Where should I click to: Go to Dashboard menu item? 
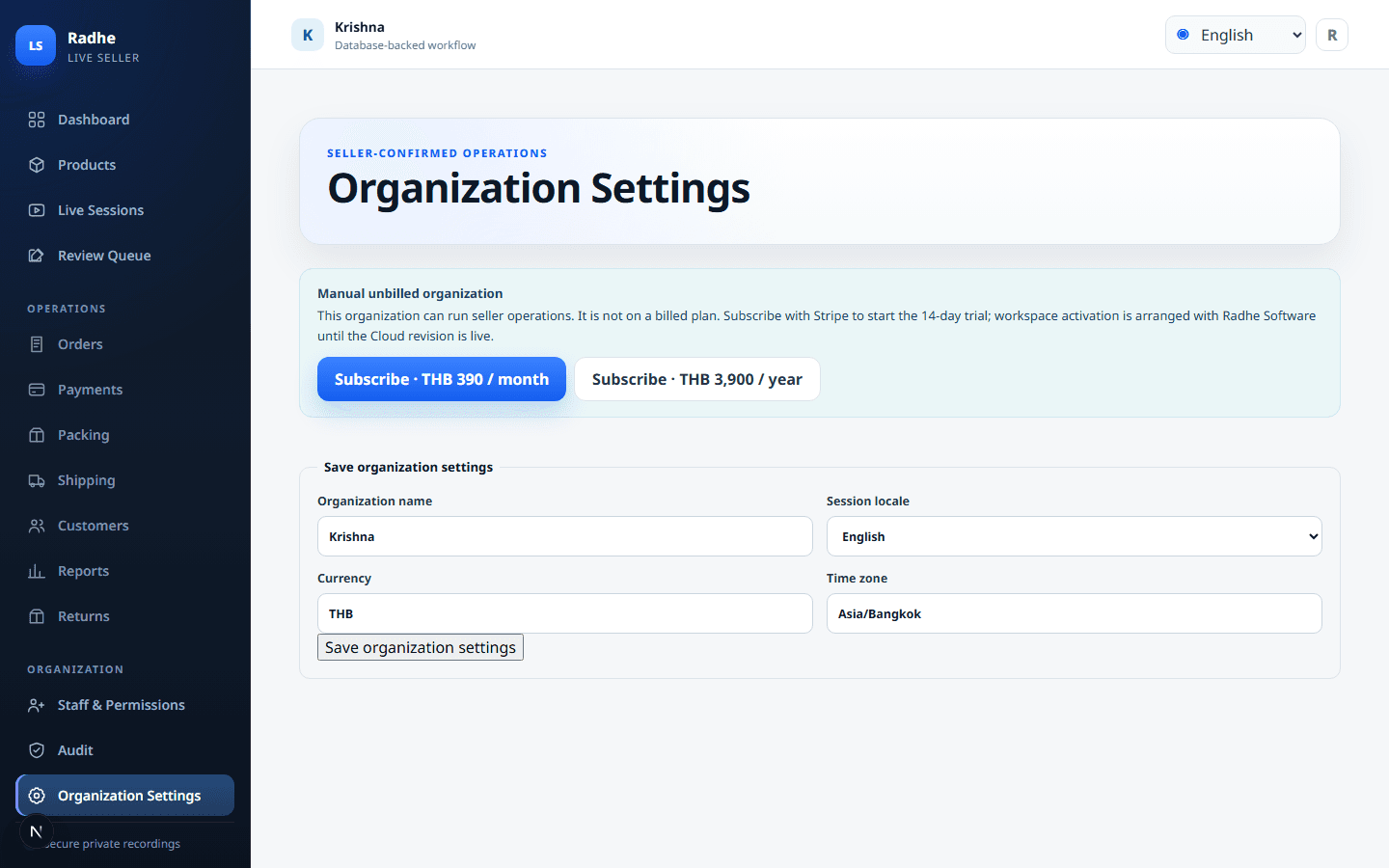(125, 120)
